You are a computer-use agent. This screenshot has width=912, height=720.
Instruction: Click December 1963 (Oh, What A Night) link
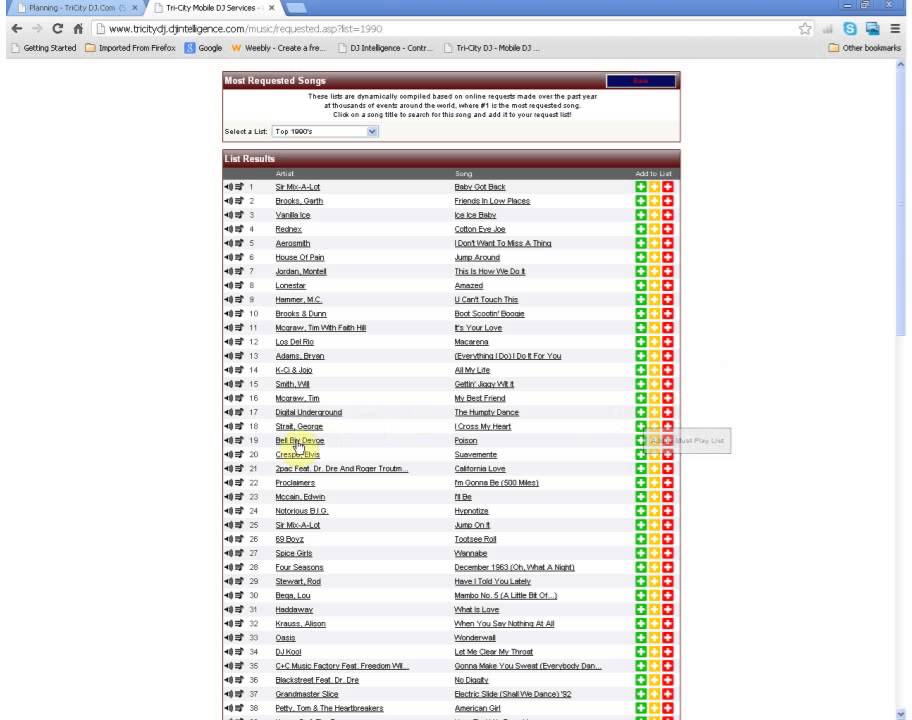[514, 567]
